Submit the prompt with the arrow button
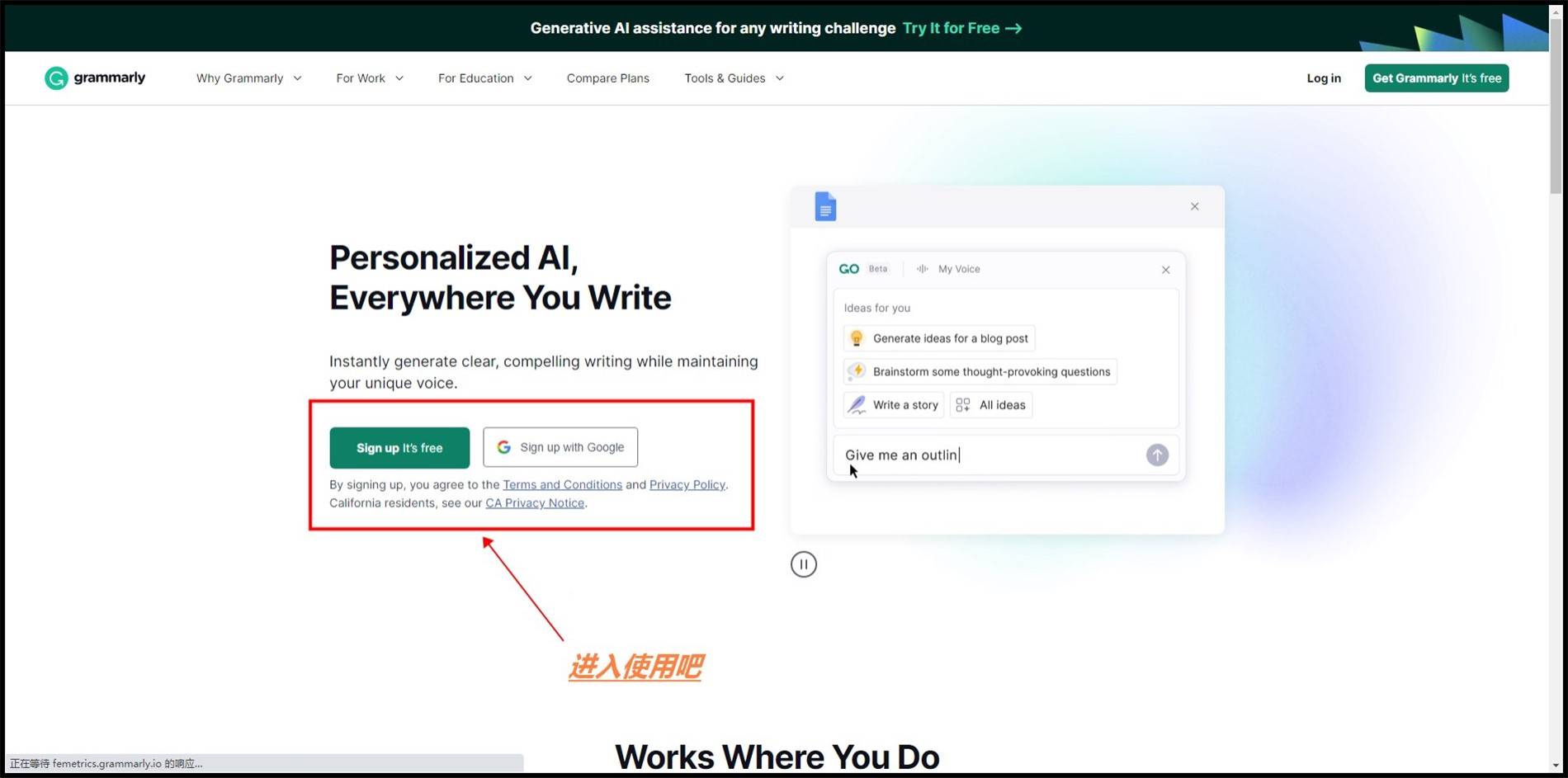The width and height of the screenshot is (1568, 778). click(1157, 455)
